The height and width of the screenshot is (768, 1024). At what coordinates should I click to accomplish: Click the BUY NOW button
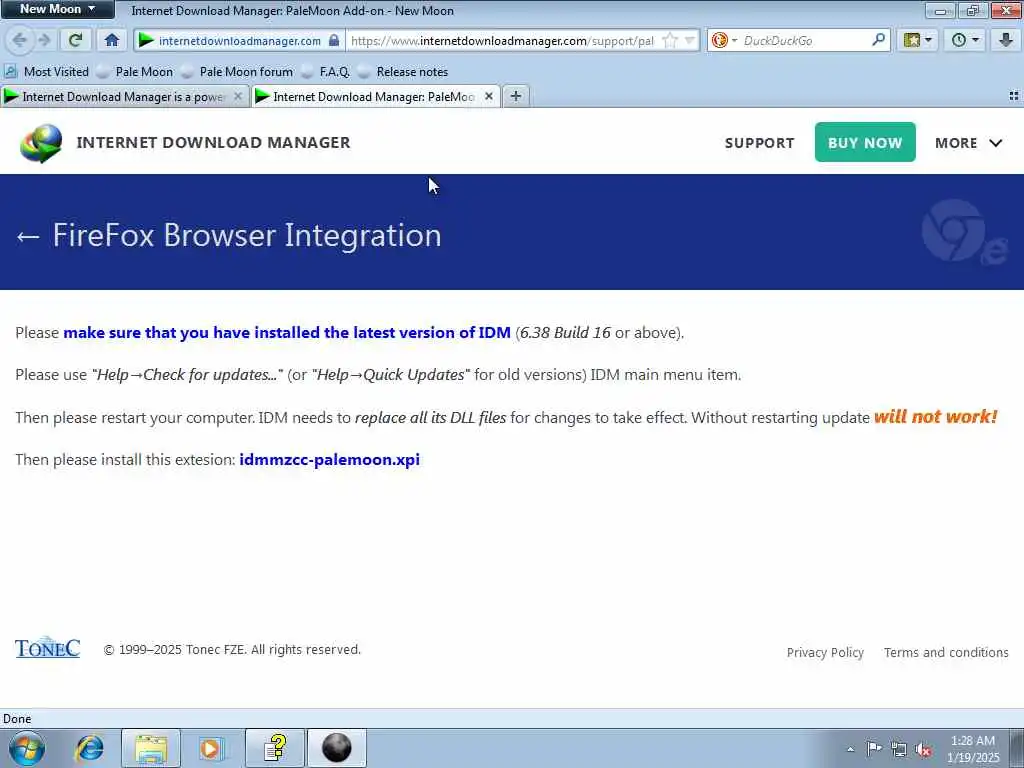865,142
